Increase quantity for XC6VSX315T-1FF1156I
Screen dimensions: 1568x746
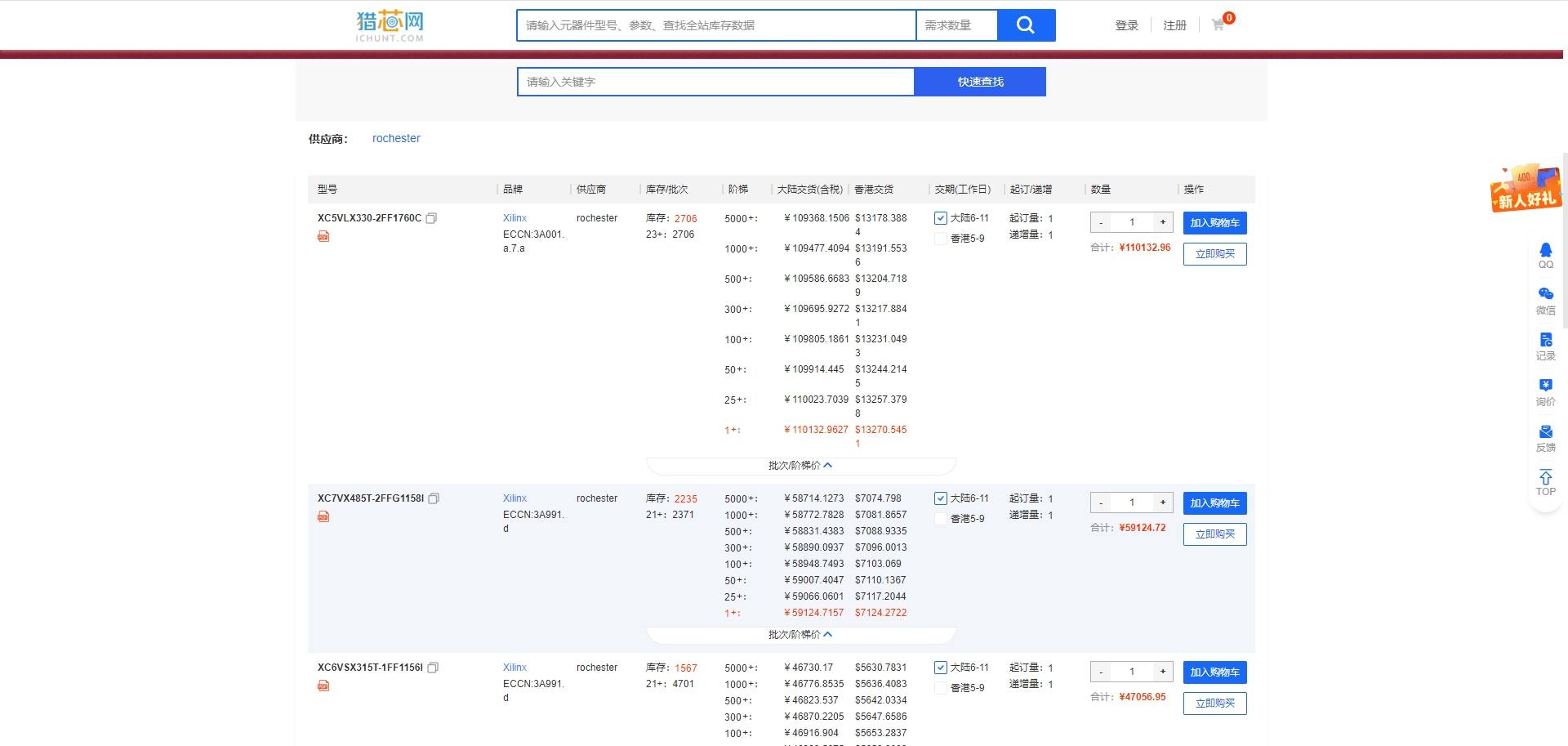click(x=1163, y=672)
